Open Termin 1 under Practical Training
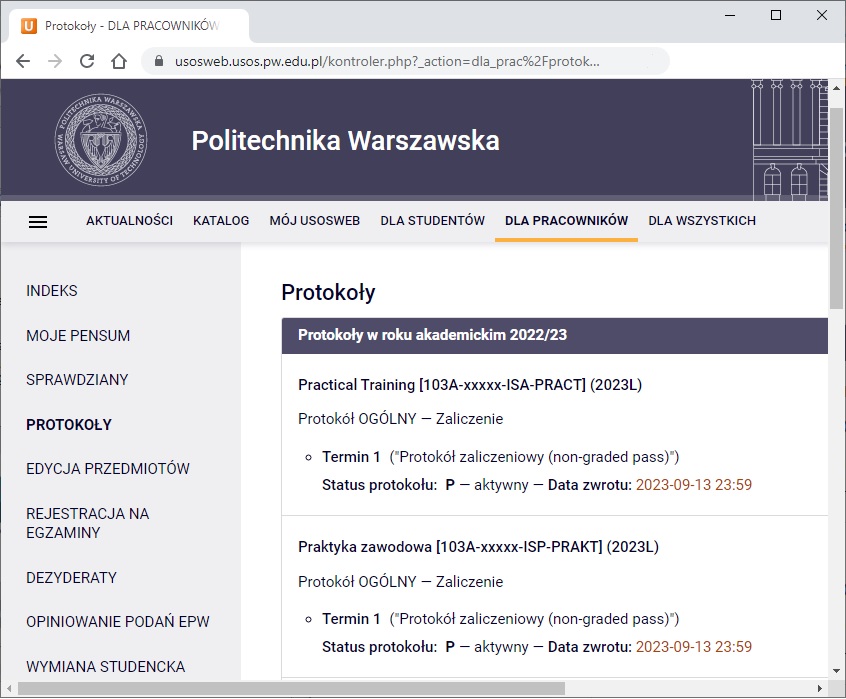 (351, 457)
